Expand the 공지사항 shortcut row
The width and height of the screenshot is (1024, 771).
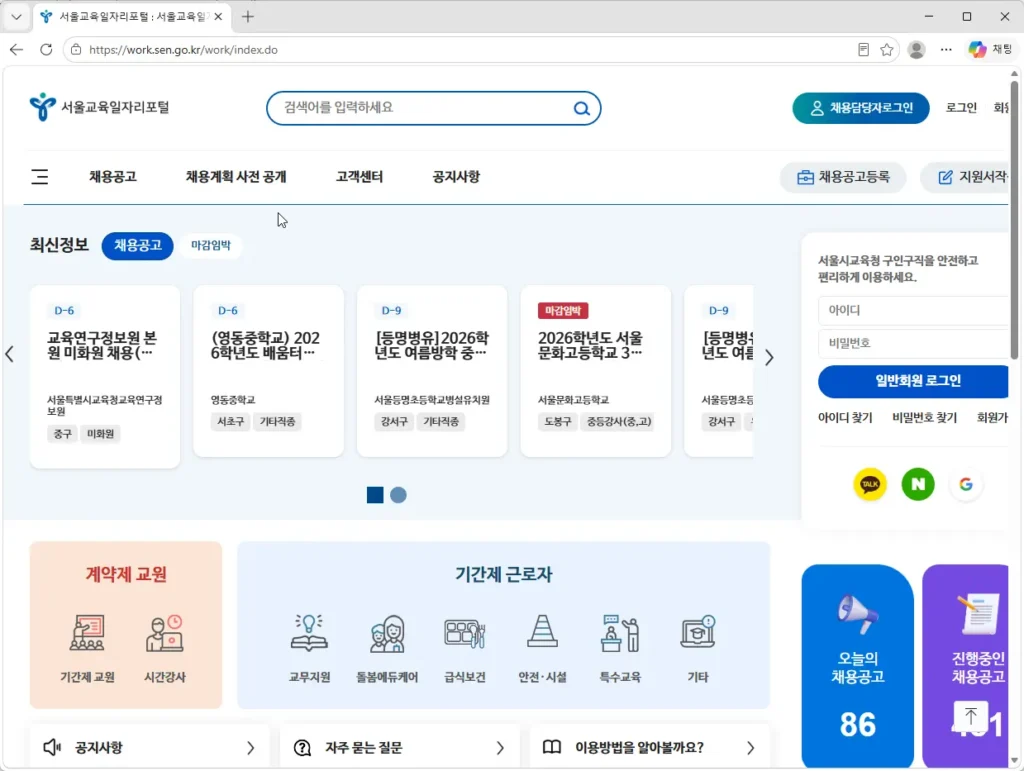click(150, 747)
